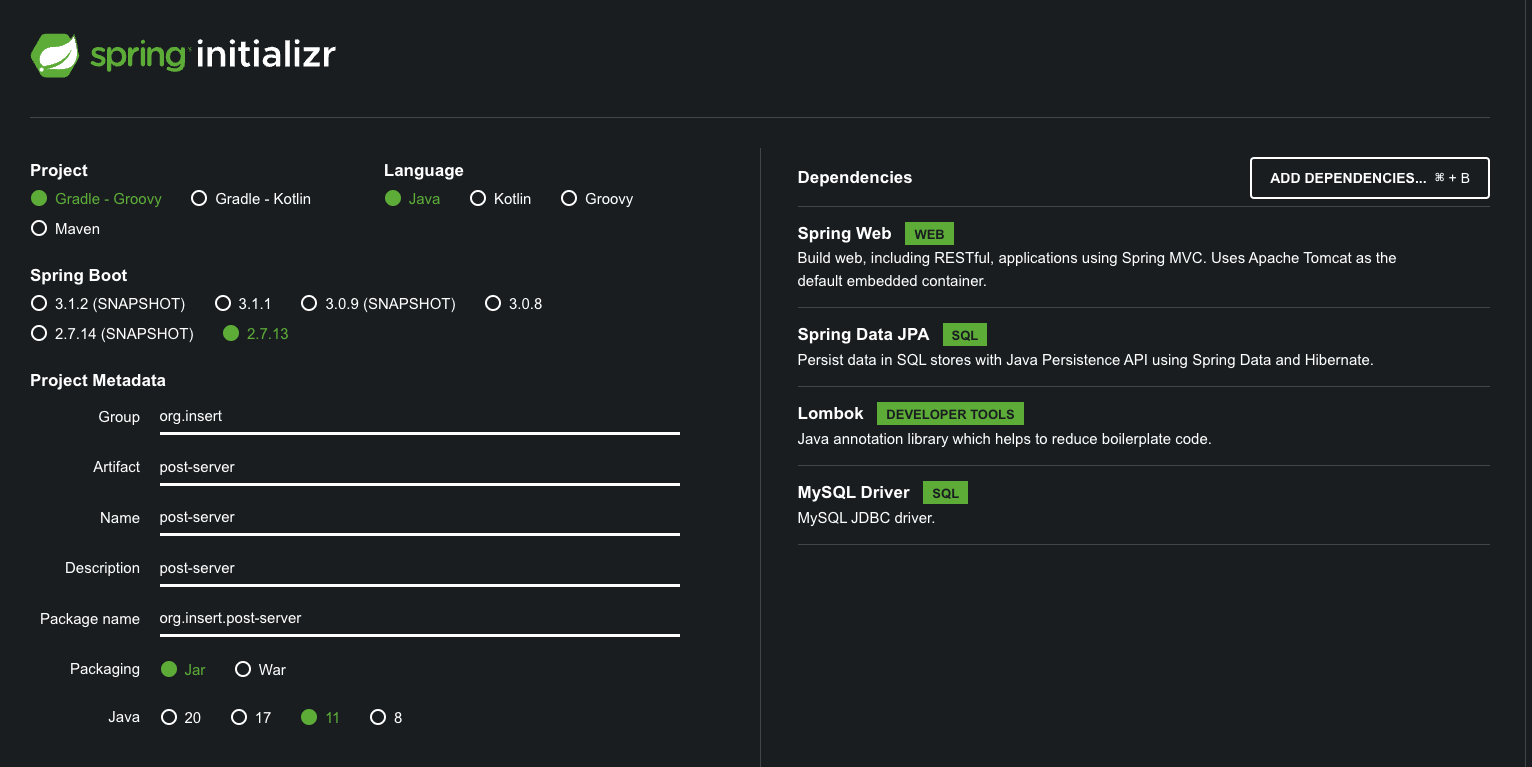The height and width of the screenshot is (767, 1532).
Task: Choose Groovy as the language
Action: coord(597,199)
